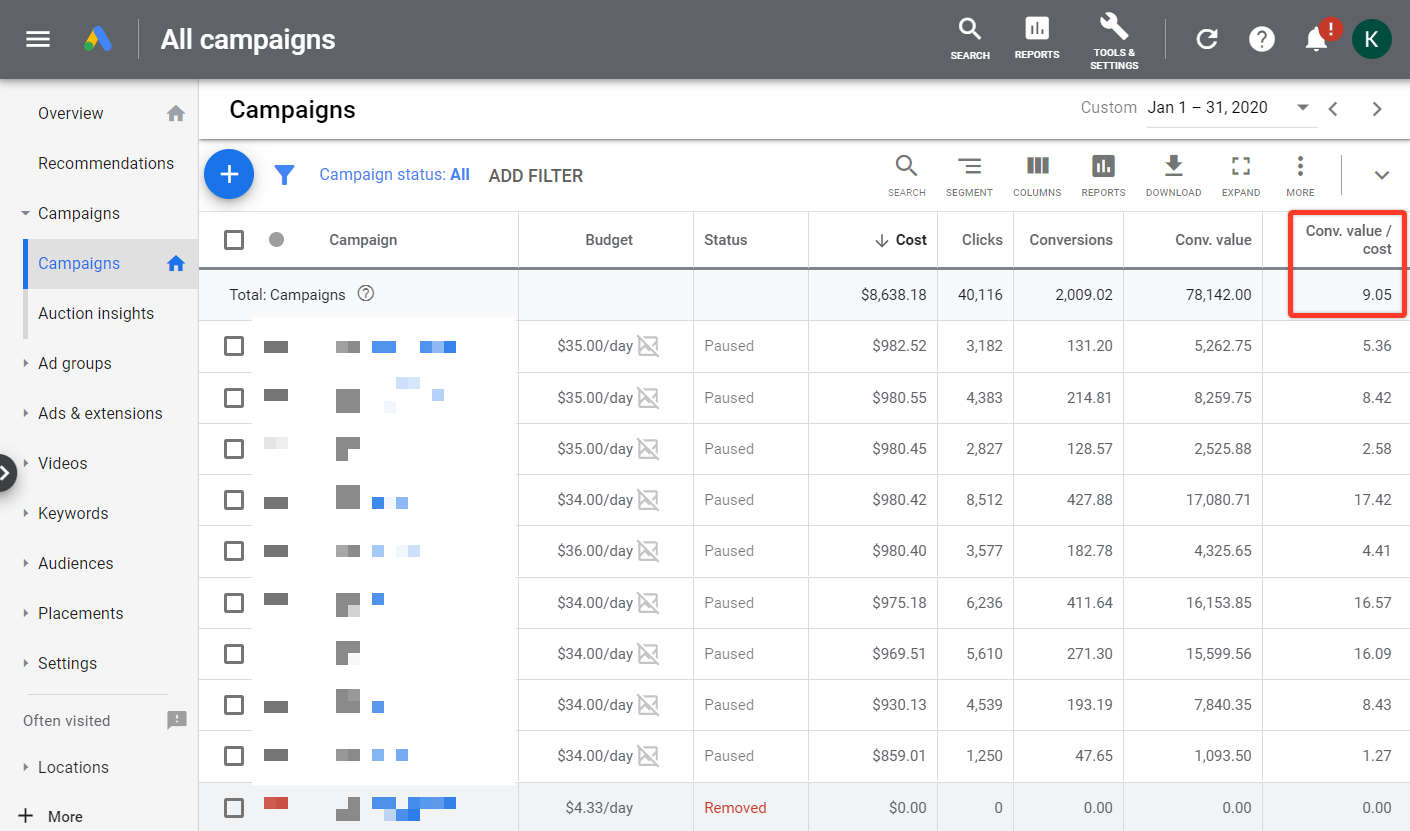Sort by Conv. value column header
Screen dimensions: 1410x831
point(1212,240)
